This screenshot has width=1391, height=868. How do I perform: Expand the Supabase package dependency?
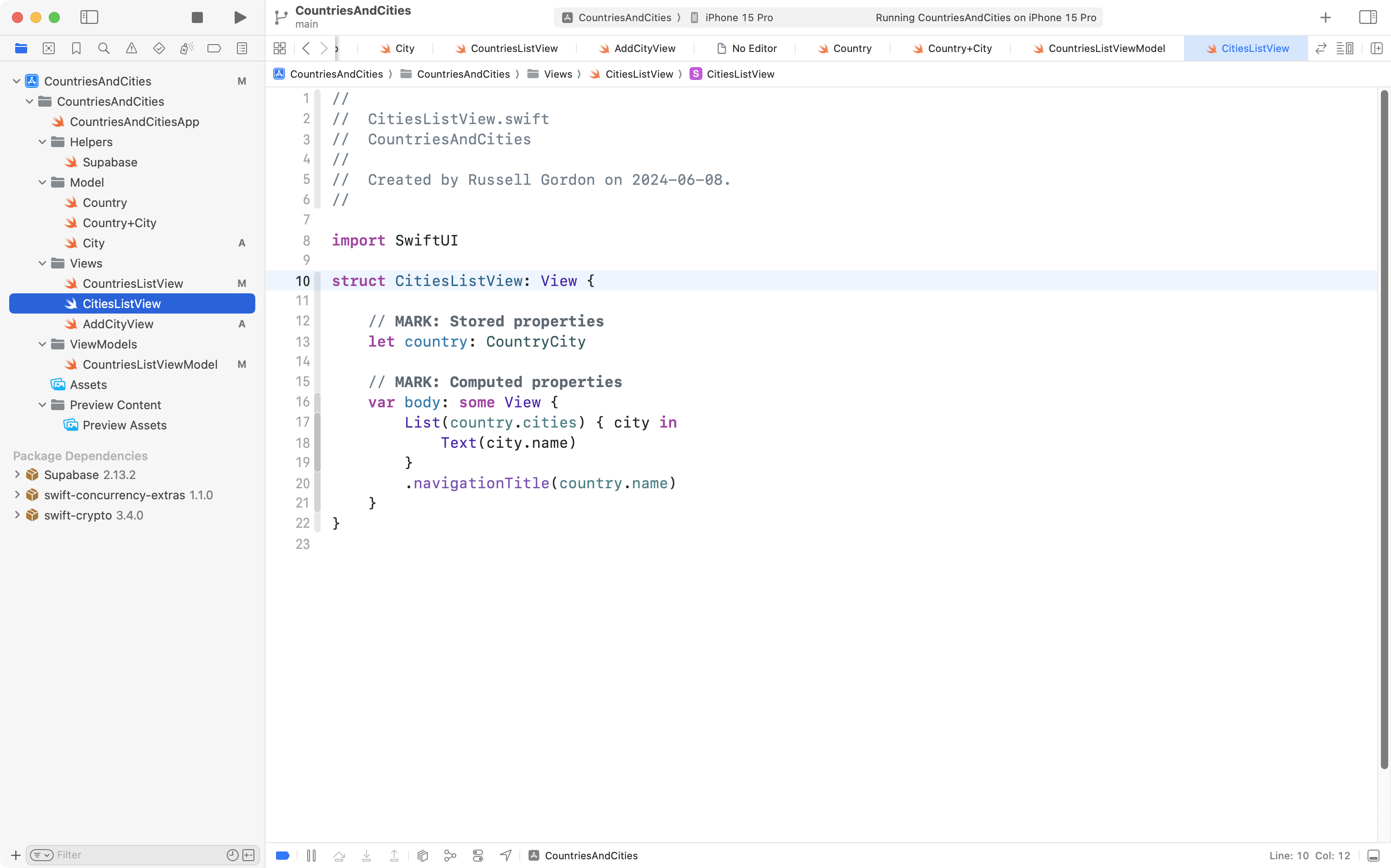pos(16,475)
